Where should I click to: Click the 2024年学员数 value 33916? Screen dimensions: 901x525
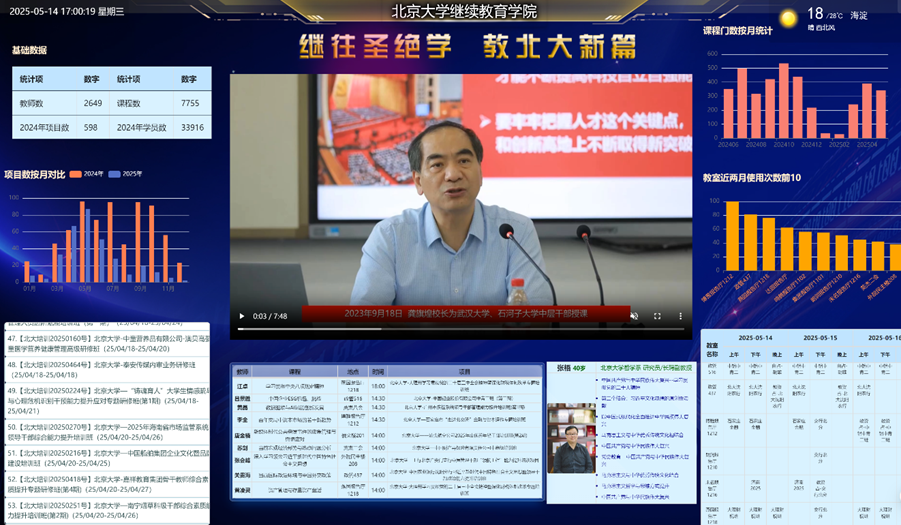[x=192, y=128]
